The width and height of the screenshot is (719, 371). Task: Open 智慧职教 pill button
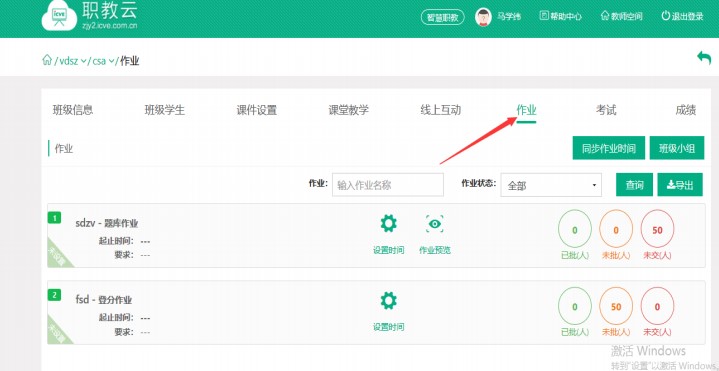click(442, 17)
